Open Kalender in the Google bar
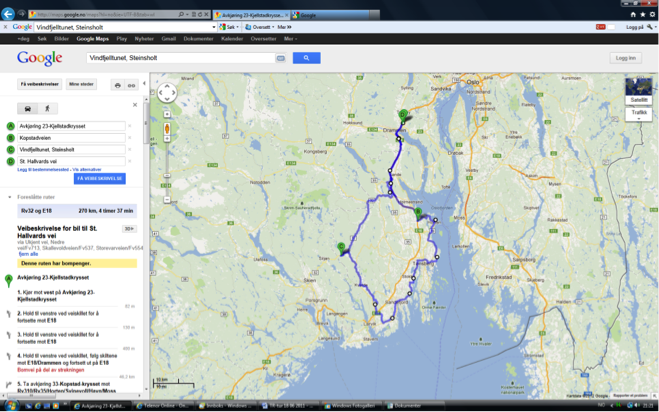This screenshot has height=412, width=659. point(231,39)
